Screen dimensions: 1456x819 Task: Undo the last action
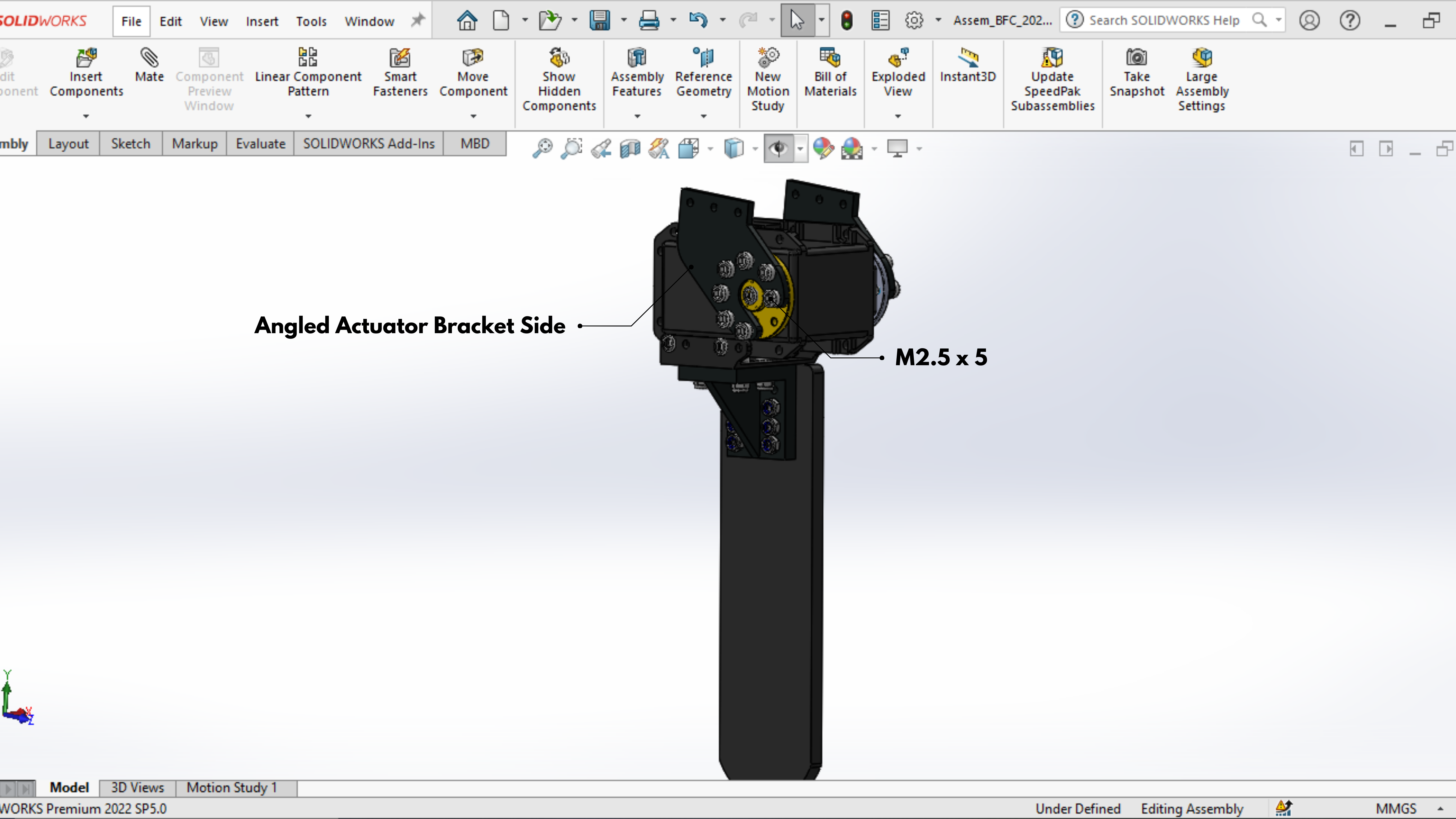[699, 20]
